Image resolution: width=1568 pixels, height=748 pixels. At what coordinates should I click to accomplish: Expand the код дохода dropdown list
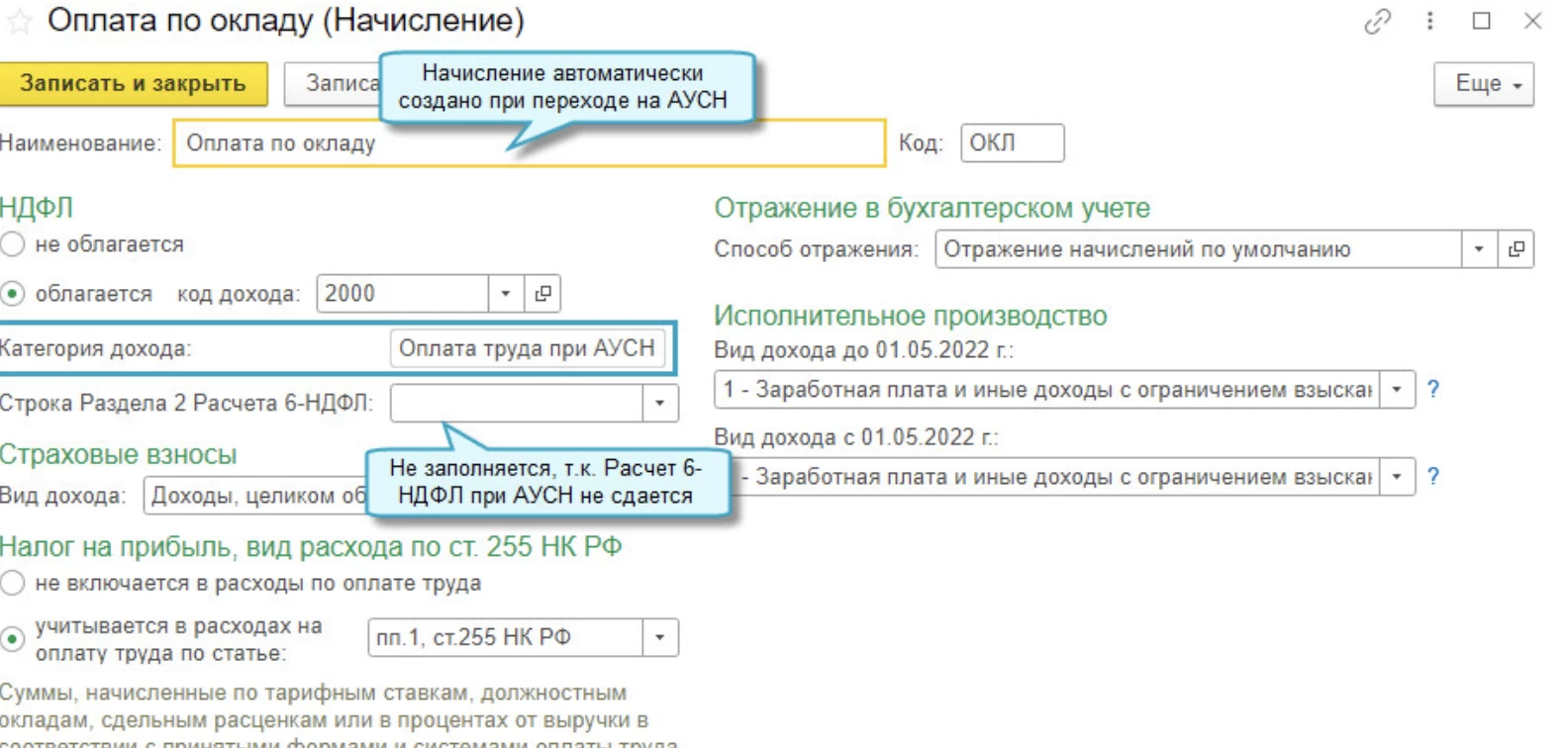point(505,294)
